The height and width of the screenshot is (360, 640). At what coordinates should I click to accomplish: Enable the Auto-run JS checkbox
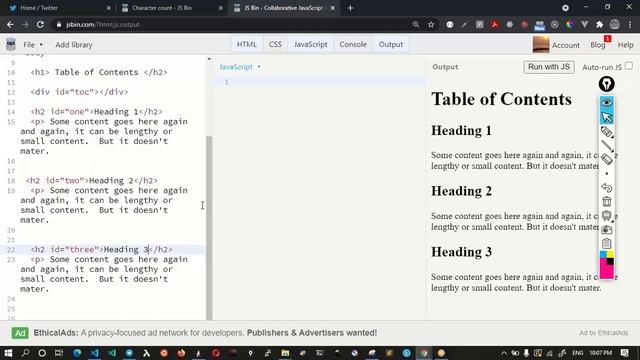[x=629, y=66]
